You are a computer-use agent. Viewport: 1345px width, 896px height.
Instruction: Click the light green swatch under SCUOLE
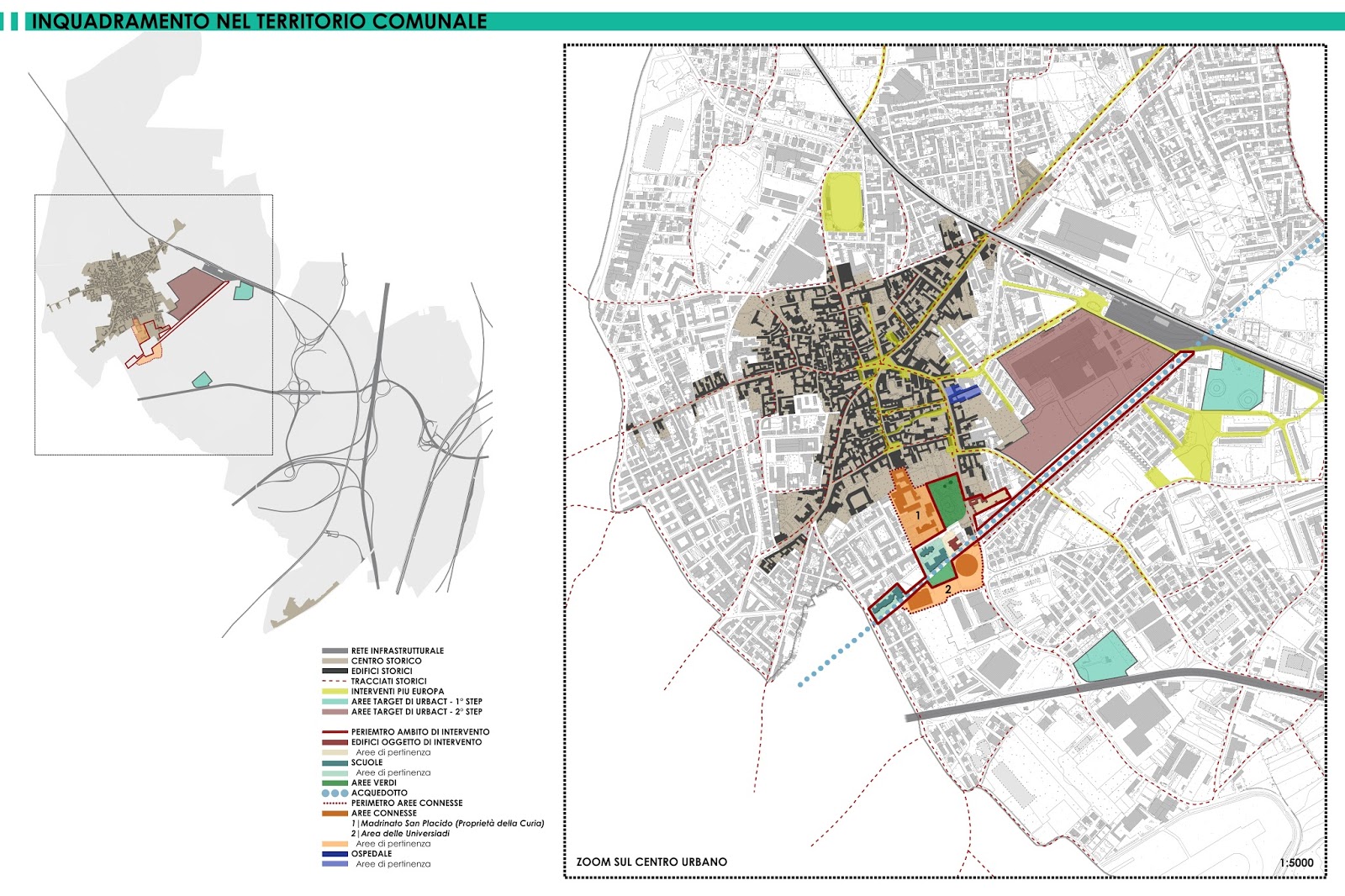coord(335,772)
